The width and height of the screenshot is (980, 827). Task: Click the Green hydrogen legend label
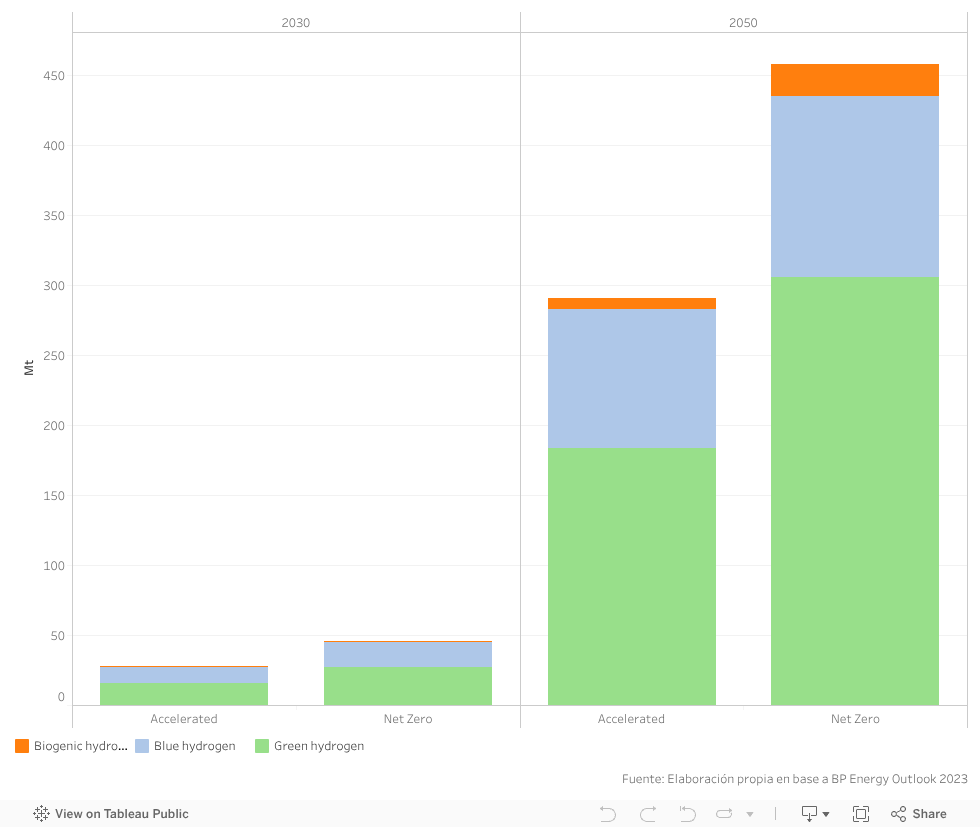point(319,746)
